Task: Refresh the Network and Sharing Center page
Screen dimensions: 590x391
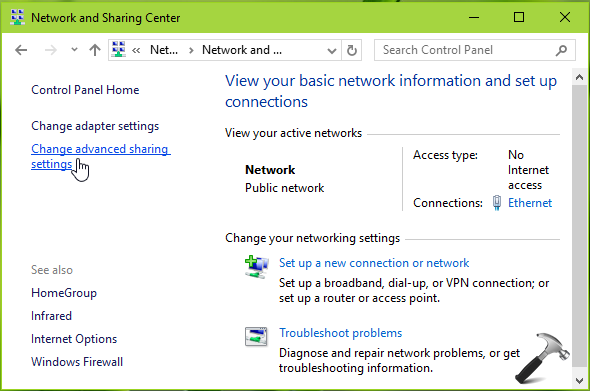Action: pos(352,50)
